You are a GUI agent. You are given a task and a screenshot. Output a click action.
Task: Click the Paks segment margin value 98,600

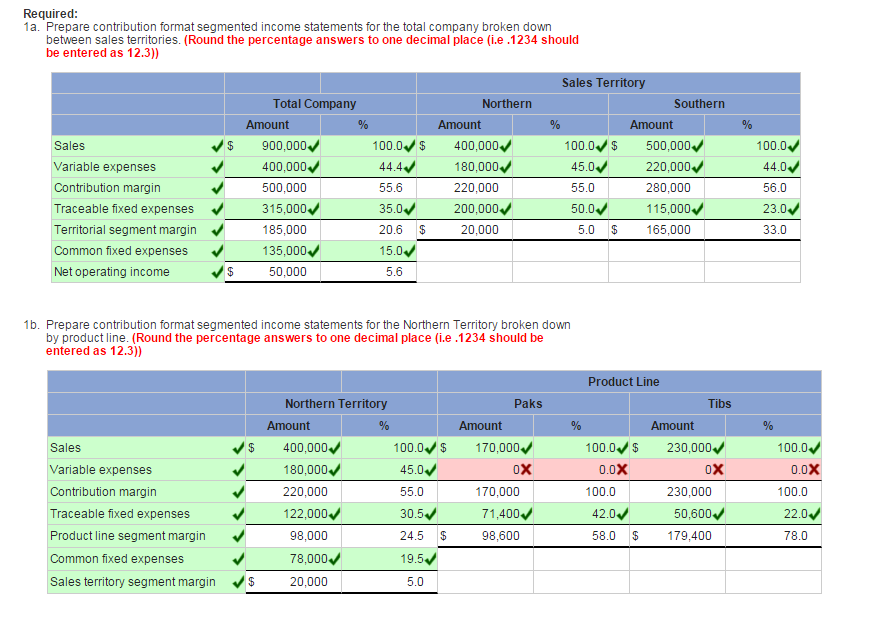[x=501, y=536]
